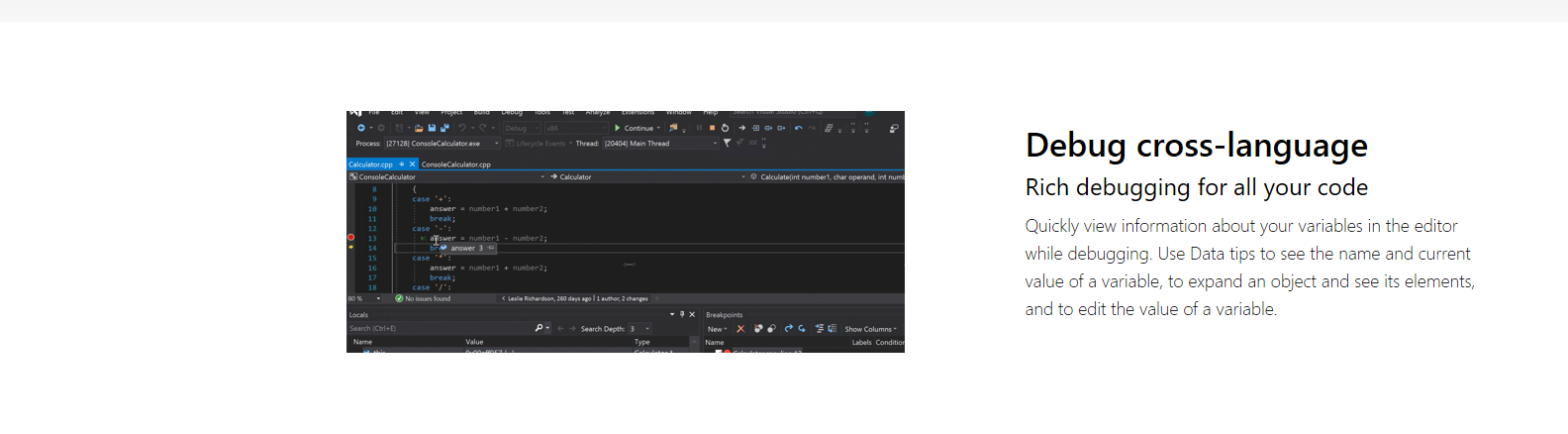Viewport: 1568px width, 434px height.
Task: Click the Breakpoints Labels column header
Action: pyautogui.click(x=862, y=342)
